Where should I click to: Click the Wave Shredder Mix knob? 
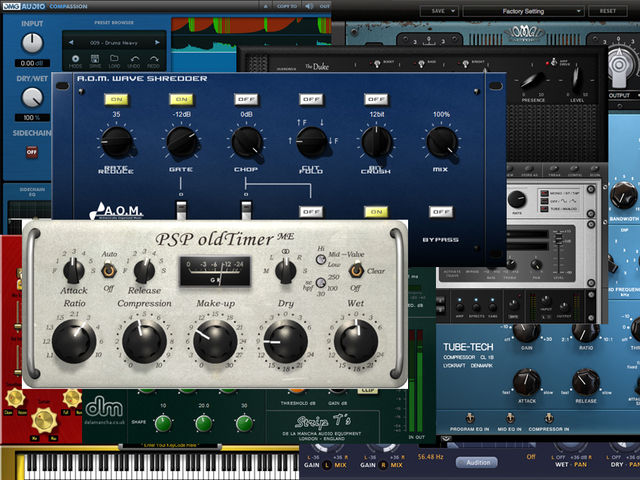(x=441, y=142)
